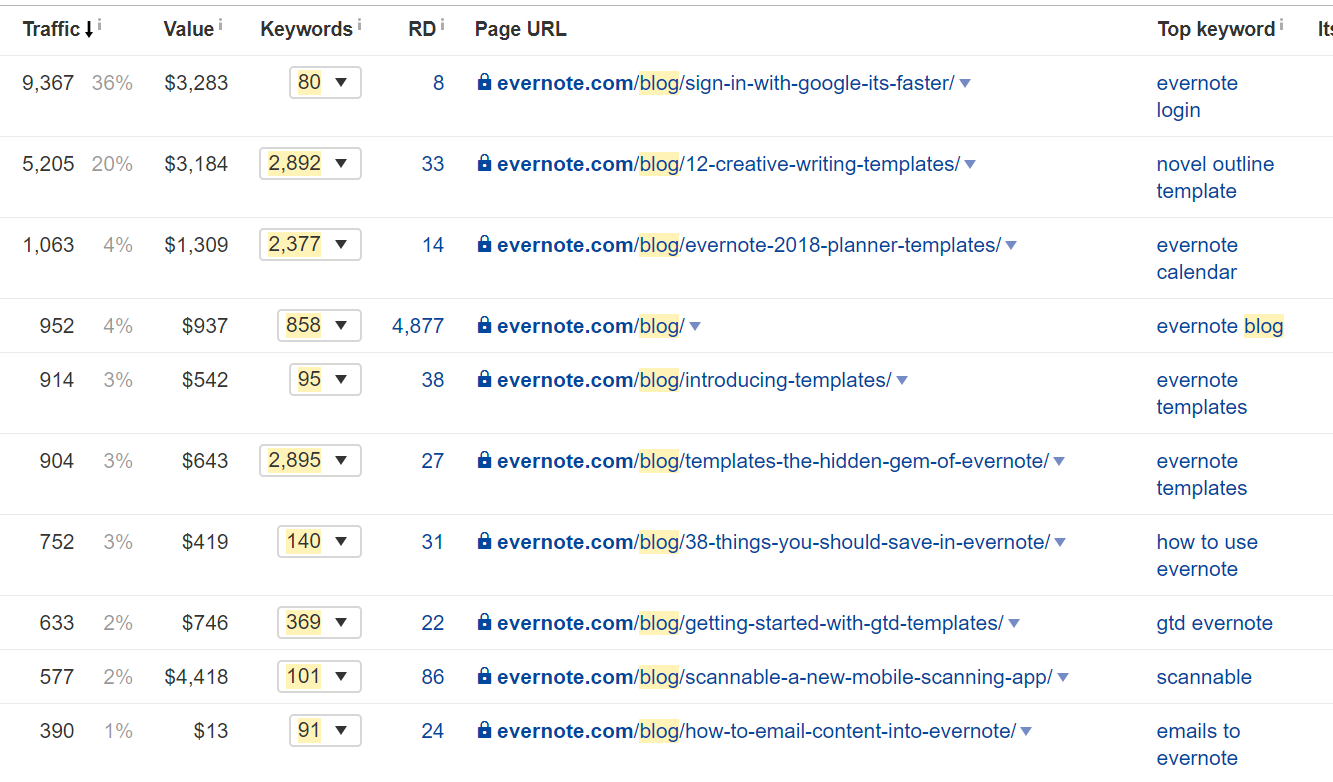Click the lock icon for how-to-email-content URL

click(484, 730)
